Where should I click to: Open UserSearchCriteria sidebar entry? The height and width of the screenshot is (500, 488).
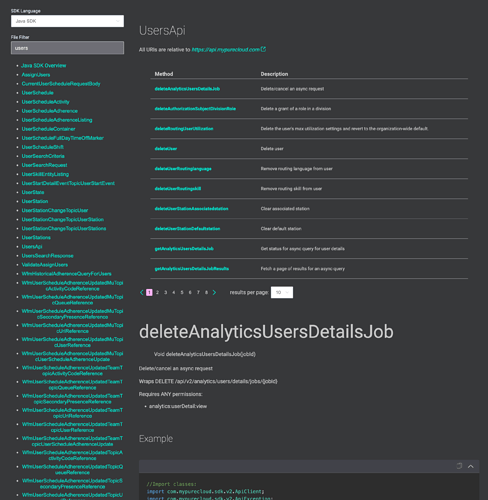(x=43, y=156)
